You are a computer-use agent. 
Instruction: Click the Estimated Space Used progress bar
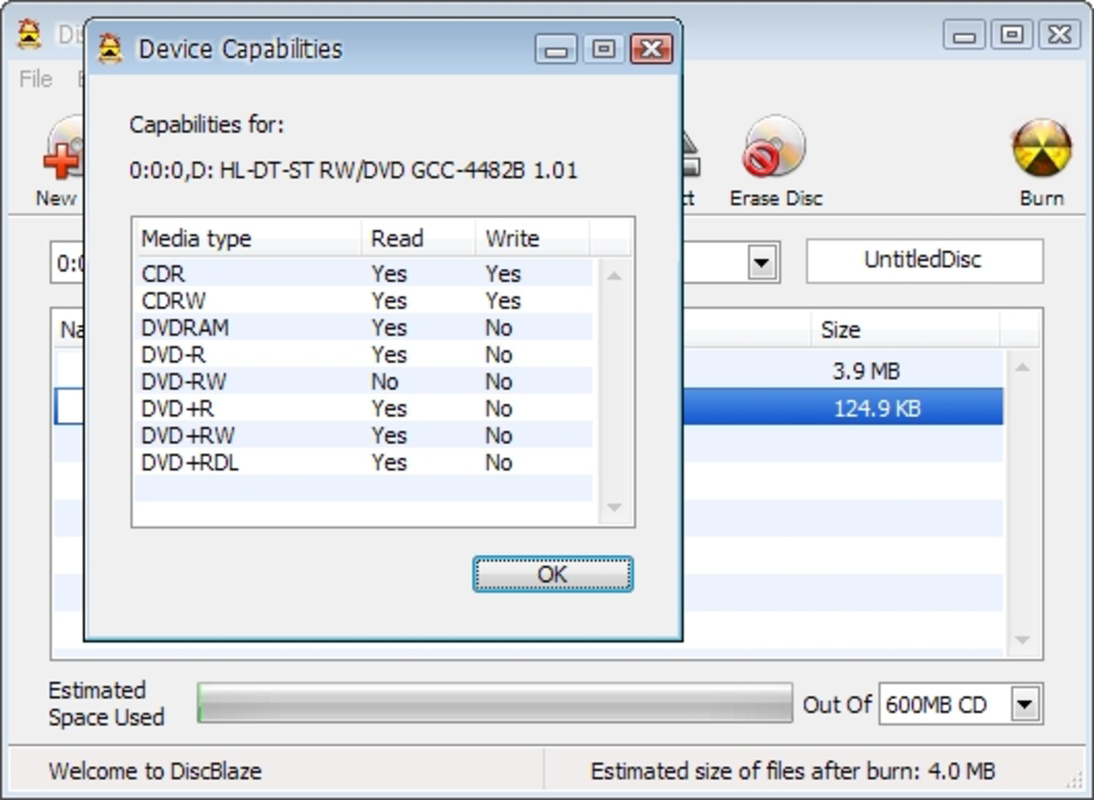(495, 703)
